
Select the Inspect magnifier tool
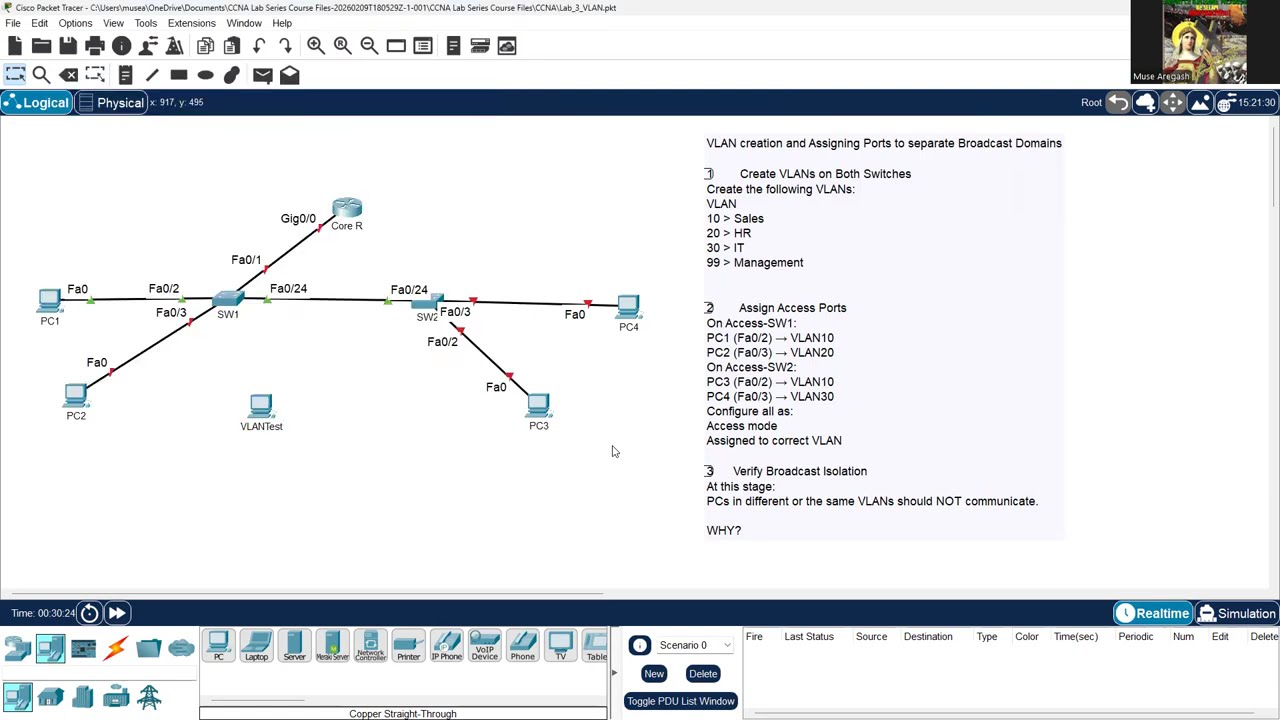[x=41, y=75]
